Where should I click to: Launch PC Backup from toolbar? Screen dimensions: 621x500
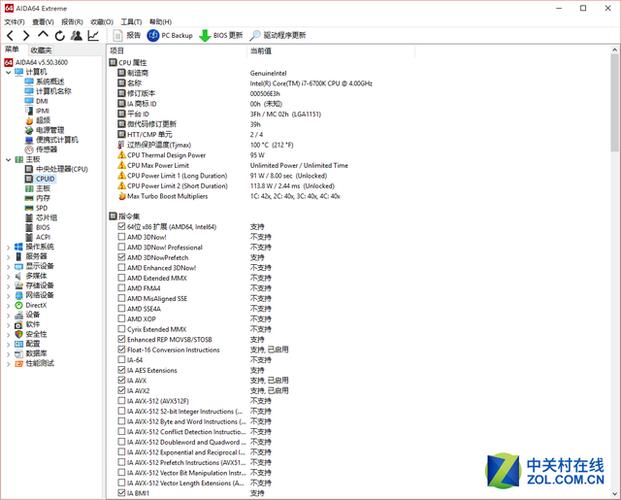pos(170,35)
